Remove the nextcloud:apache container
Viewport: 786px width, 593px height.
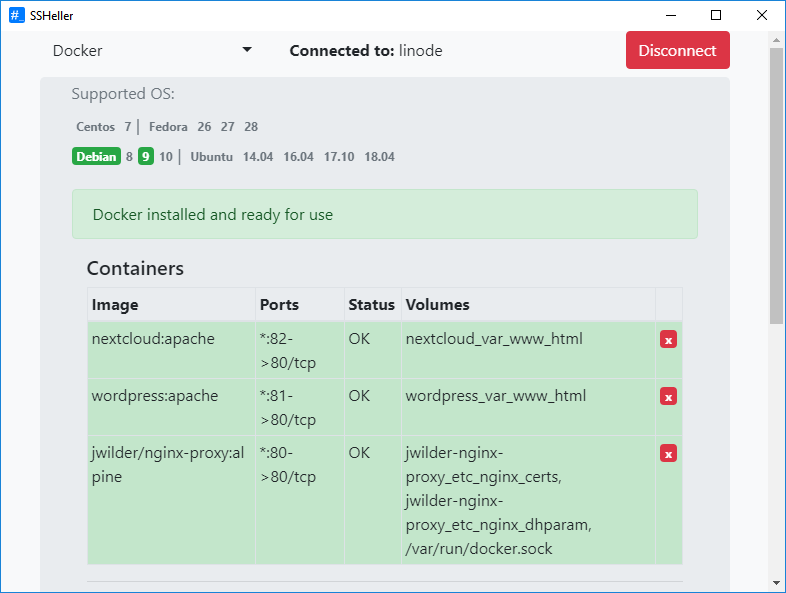(668, 340)
